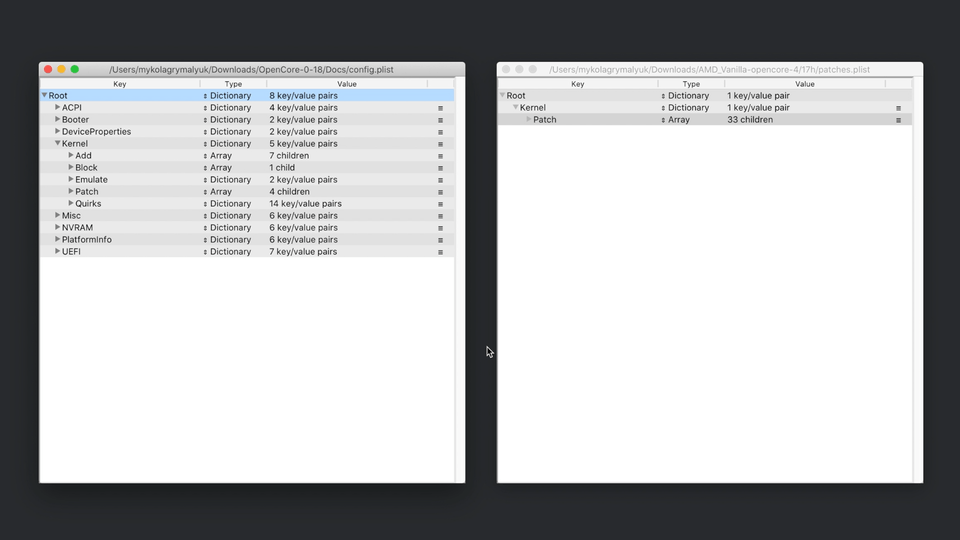Click row handle icon for 33 children Patch row
The image size is (960, 540).
coord(898,120)
